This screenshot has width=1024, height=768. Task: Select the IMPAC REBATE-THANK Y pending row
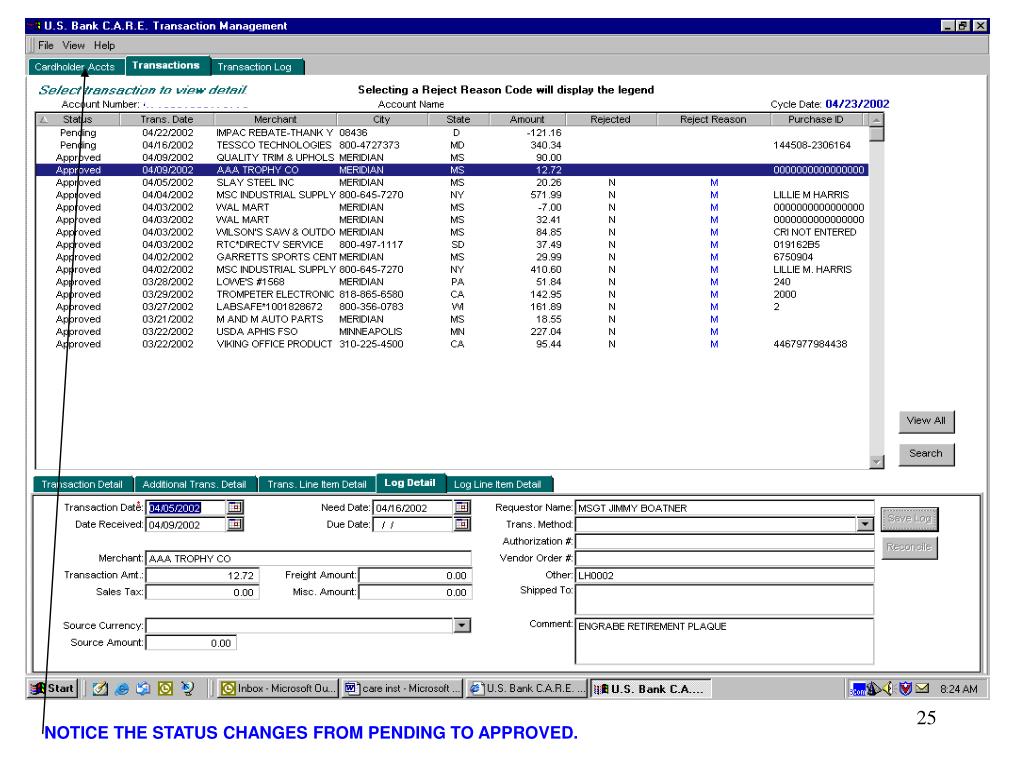452,133
